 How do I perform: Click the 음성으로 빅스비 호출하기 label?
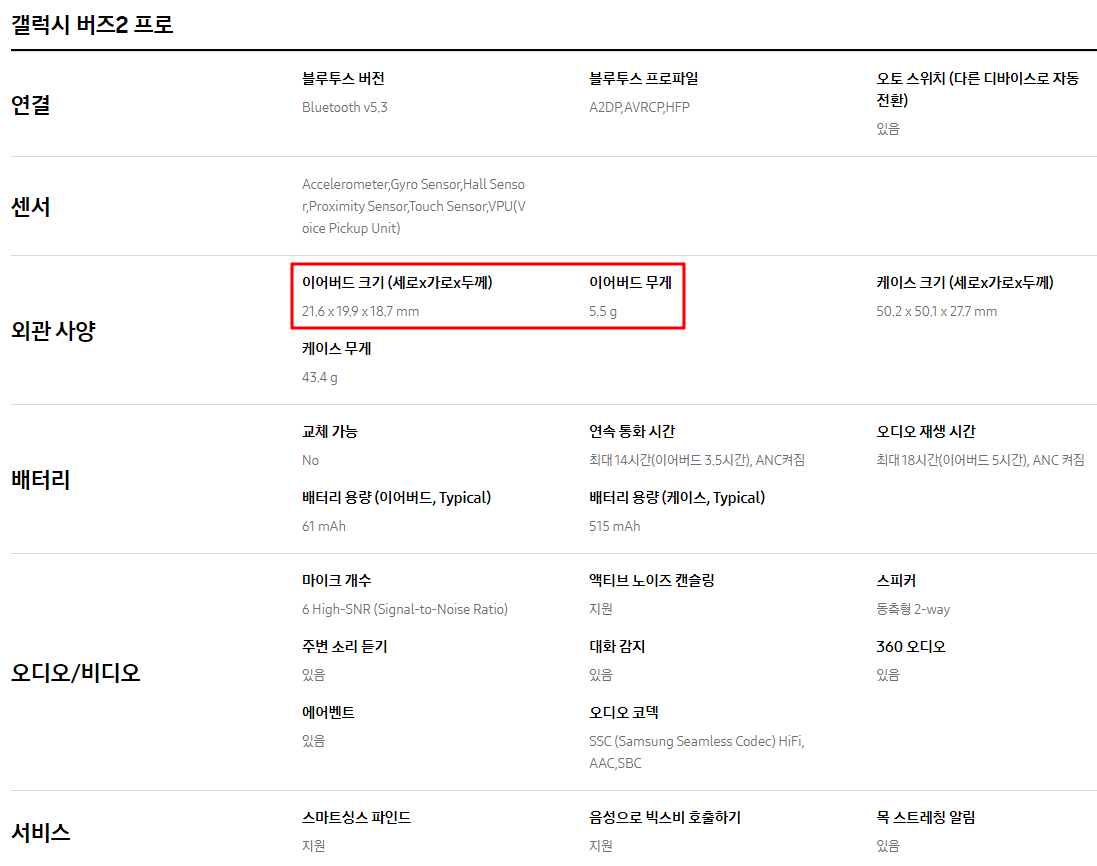665,817
